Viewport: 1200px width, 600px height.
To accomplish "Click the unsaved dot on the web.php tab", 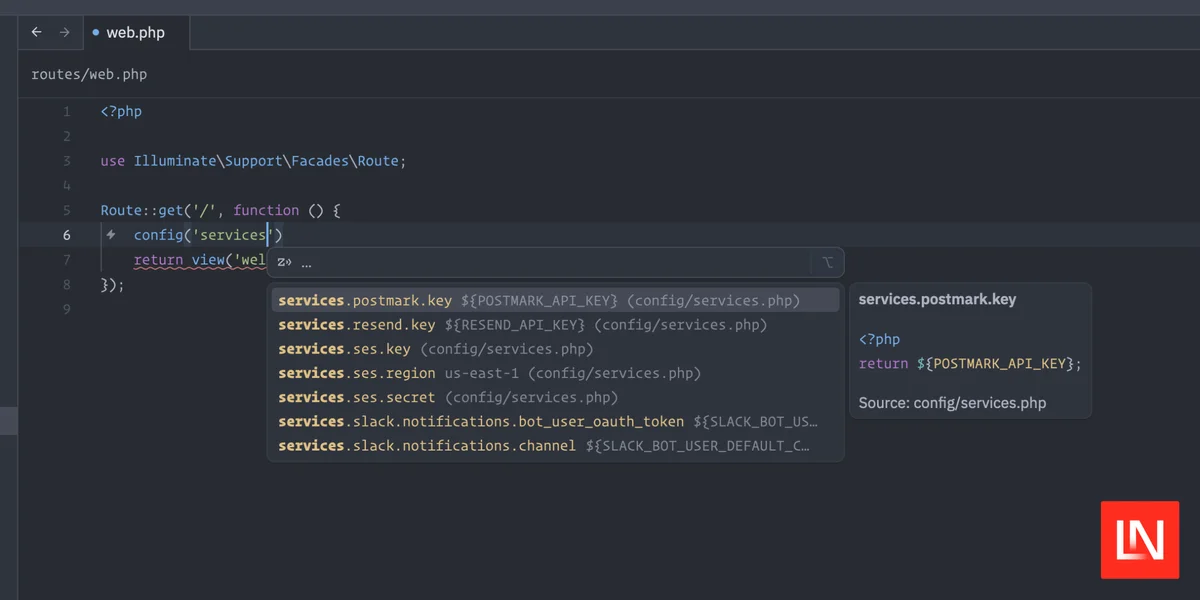I will click(x=96, y=33).
